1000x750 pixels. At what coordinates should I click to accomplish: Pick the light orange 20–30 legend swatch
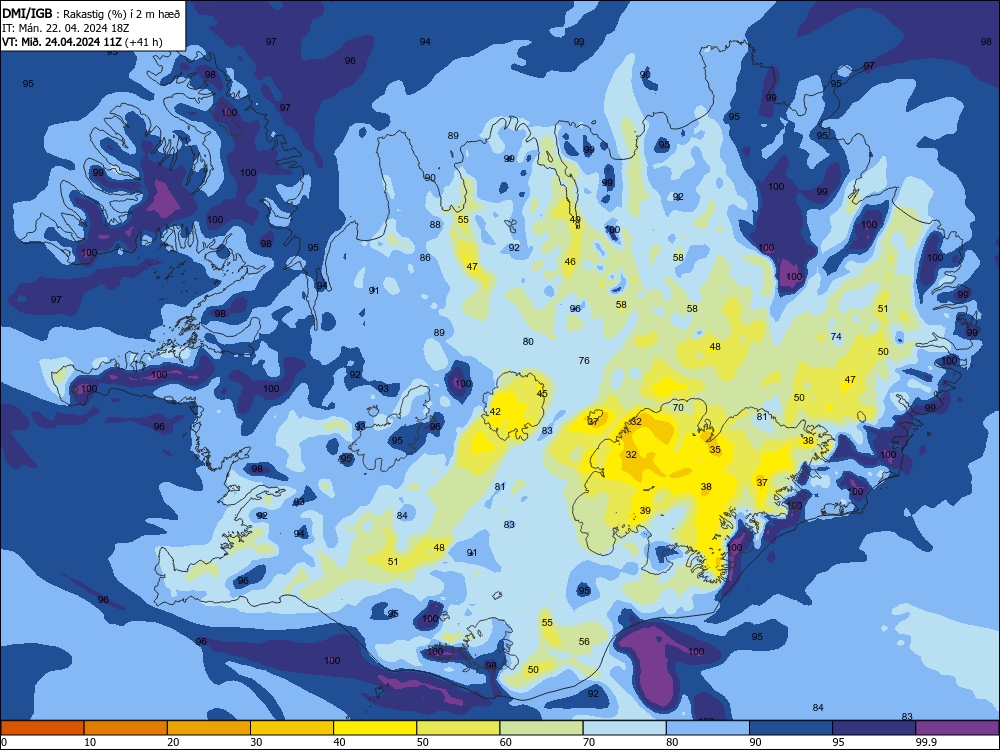209,728
